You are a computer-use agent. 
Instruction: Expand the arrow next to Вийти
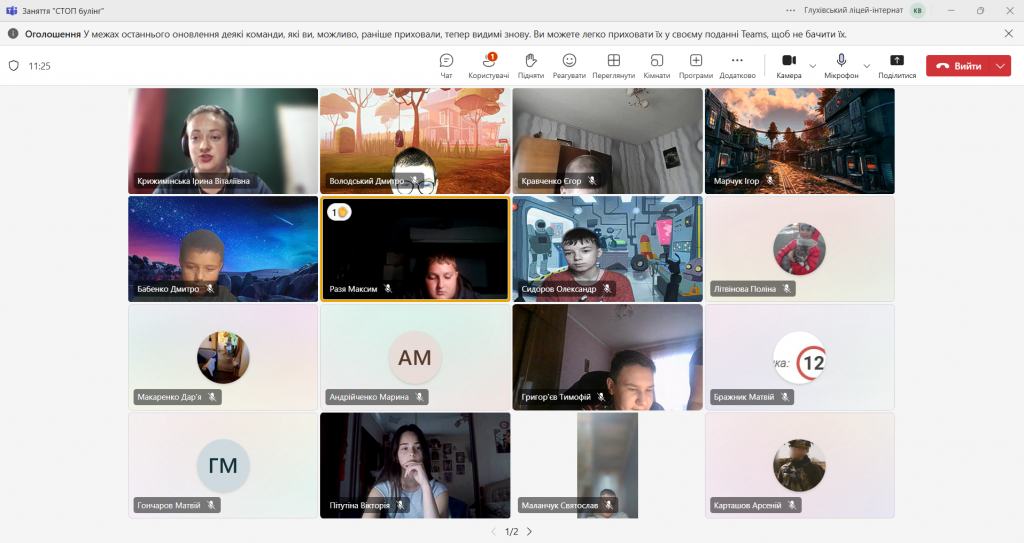(x=1000, y=66)
